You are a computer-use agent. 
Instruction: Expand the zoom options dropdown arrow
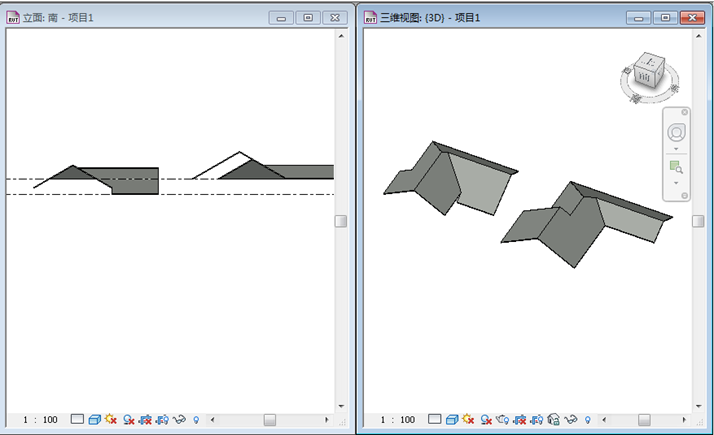click(677, 183)
